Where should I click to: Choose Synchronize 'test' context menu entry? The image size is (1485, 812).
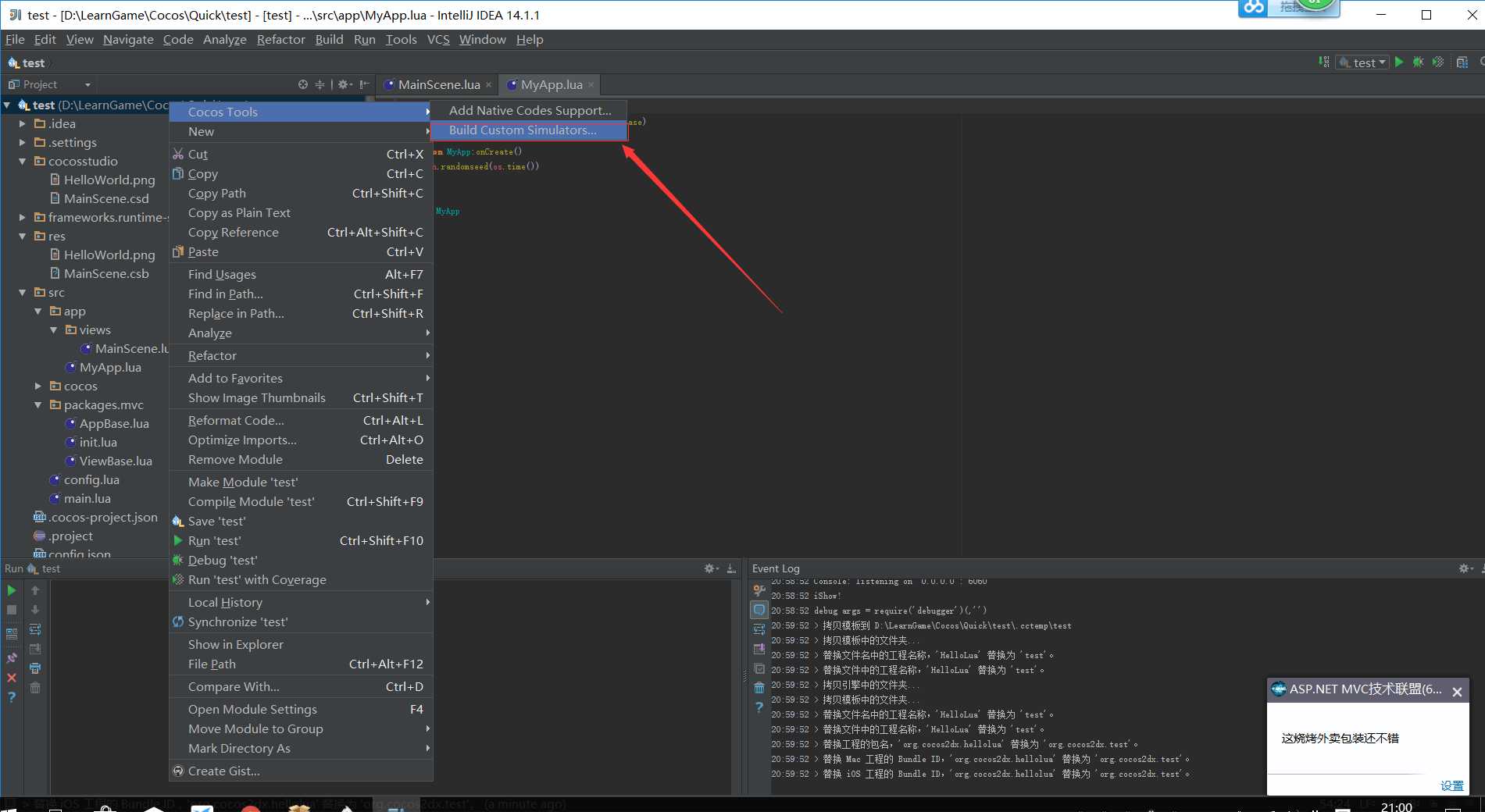click(x=301, y=622)
